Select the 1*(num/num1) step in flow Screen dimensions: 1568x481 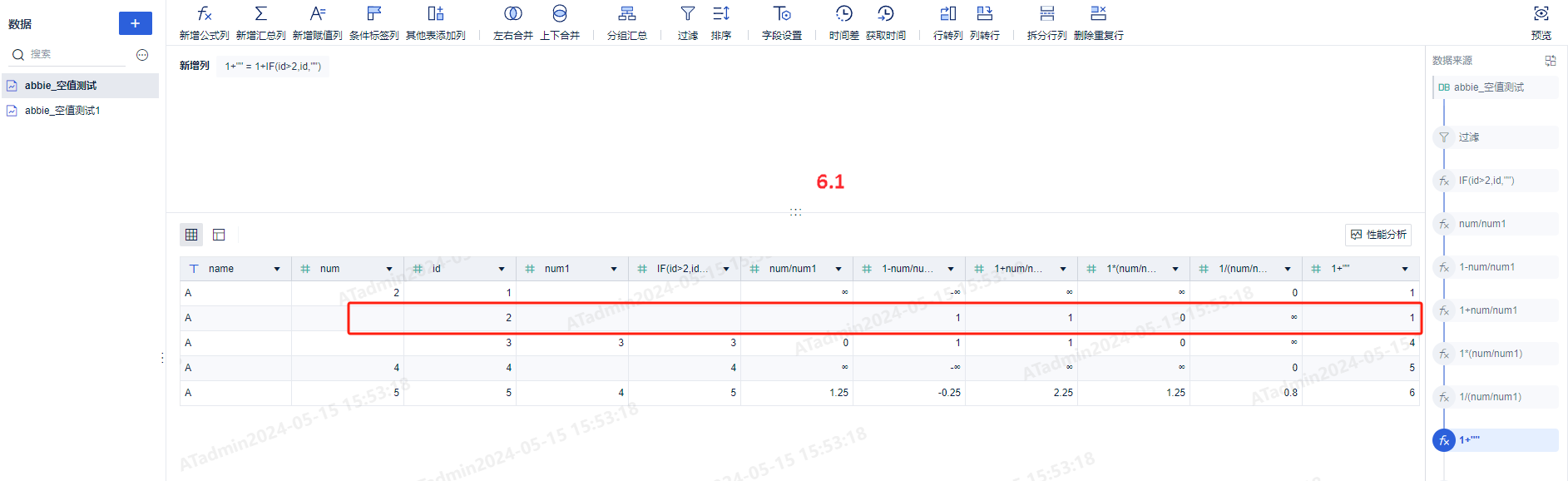point(1496,354)
